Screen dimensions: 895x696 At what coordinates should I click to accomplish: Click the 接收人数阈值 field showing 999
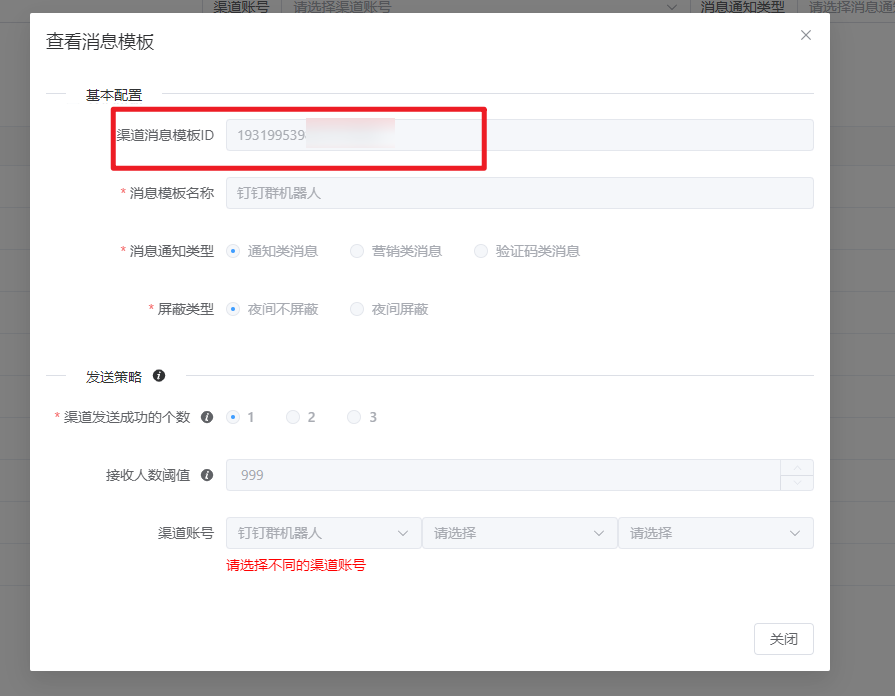click(x=503, y=475)
